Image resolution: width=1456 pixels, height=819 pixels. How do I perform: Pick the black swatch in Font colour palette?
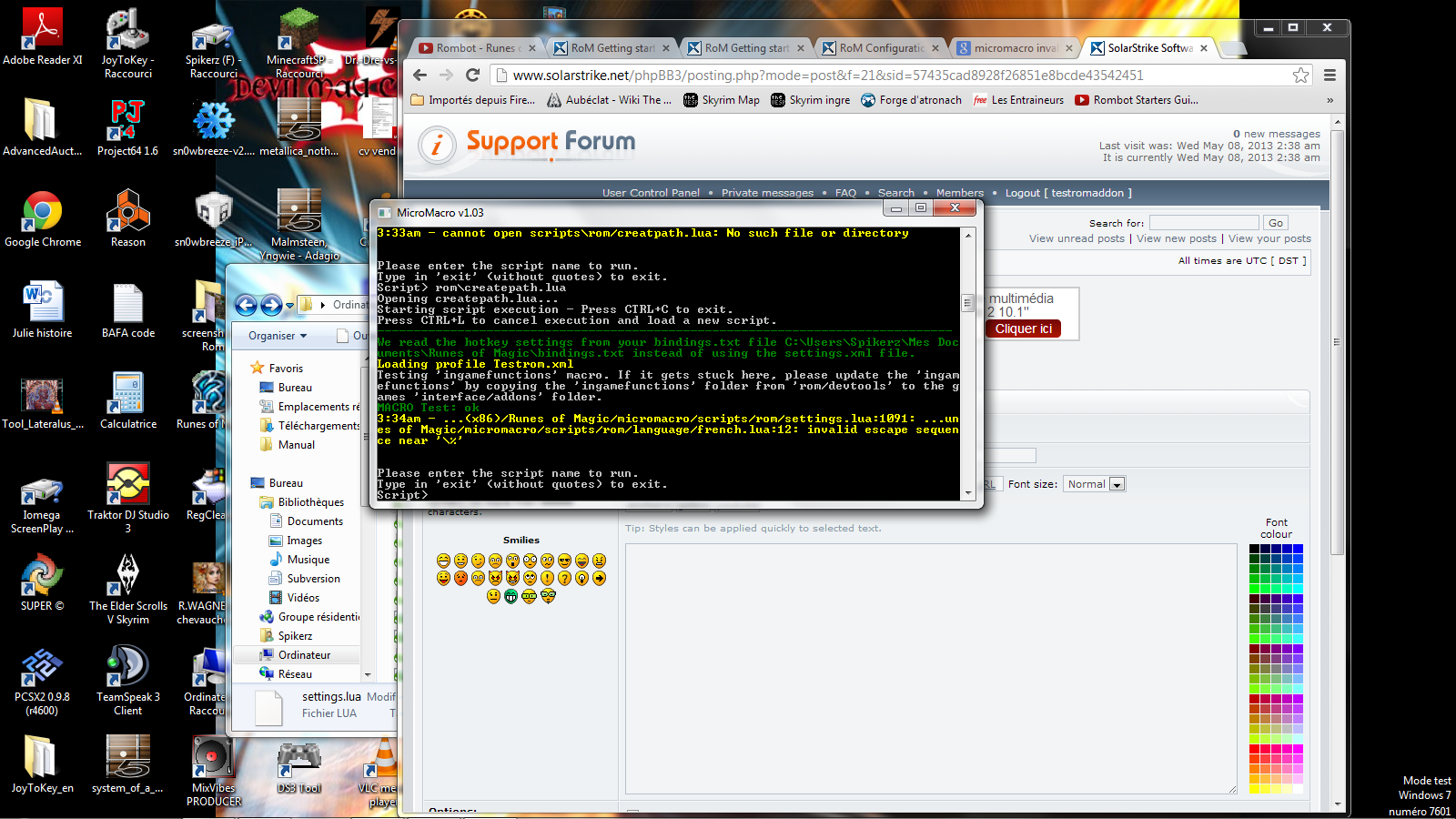point(1254,549)
